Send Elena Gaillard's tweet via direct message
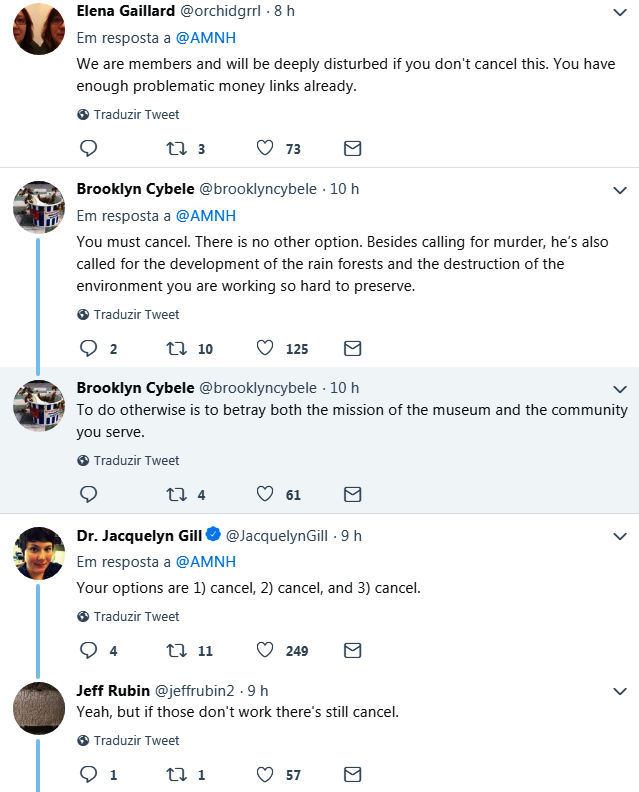The image size is (639, 792). click(x=352, y=149)
